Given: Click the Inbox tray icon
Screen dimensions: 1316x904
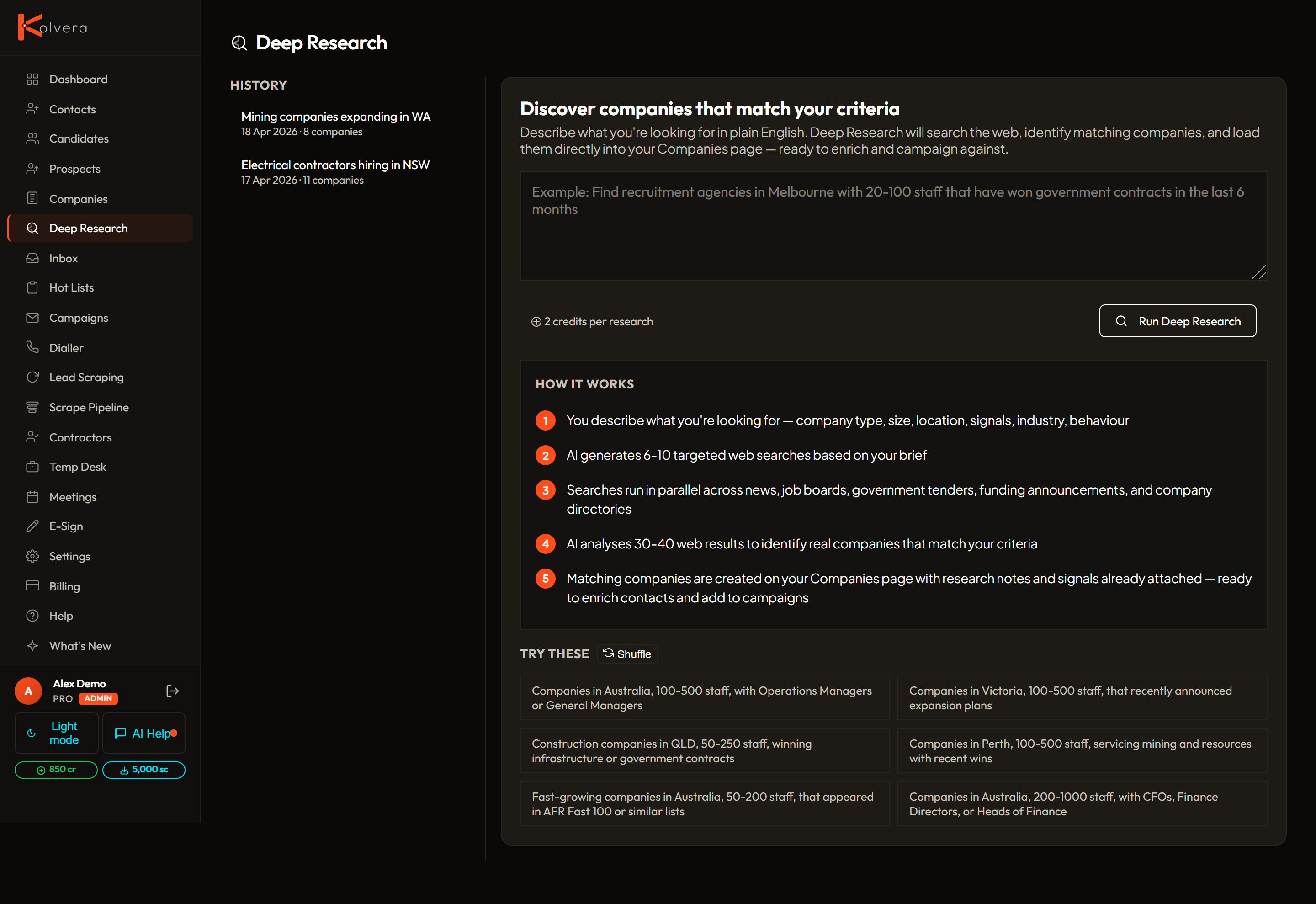Looking at the screenshot, I should click(x=32, y=258).
